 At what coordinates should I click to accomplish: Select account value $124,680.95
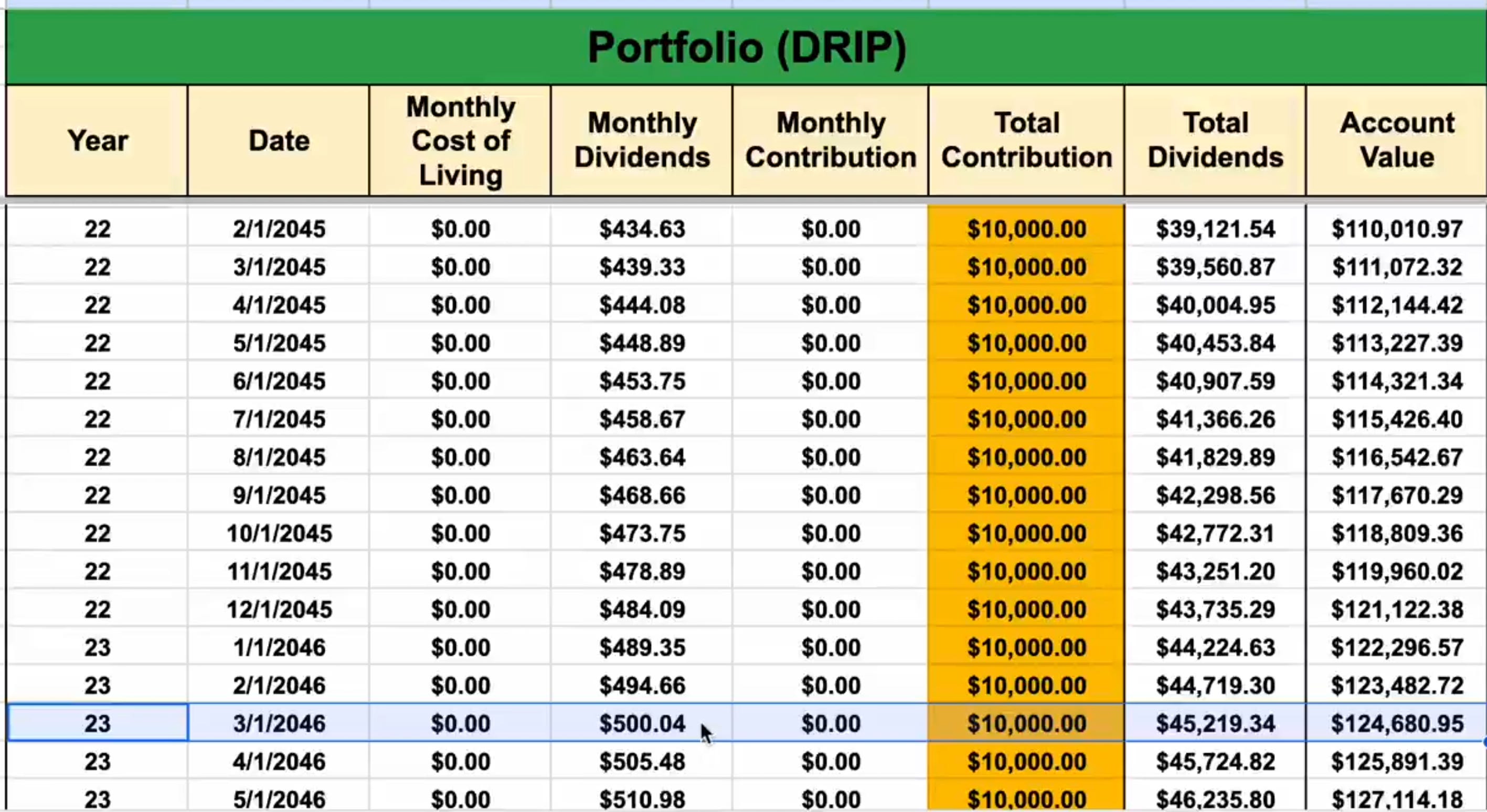tap(1397, 724)
